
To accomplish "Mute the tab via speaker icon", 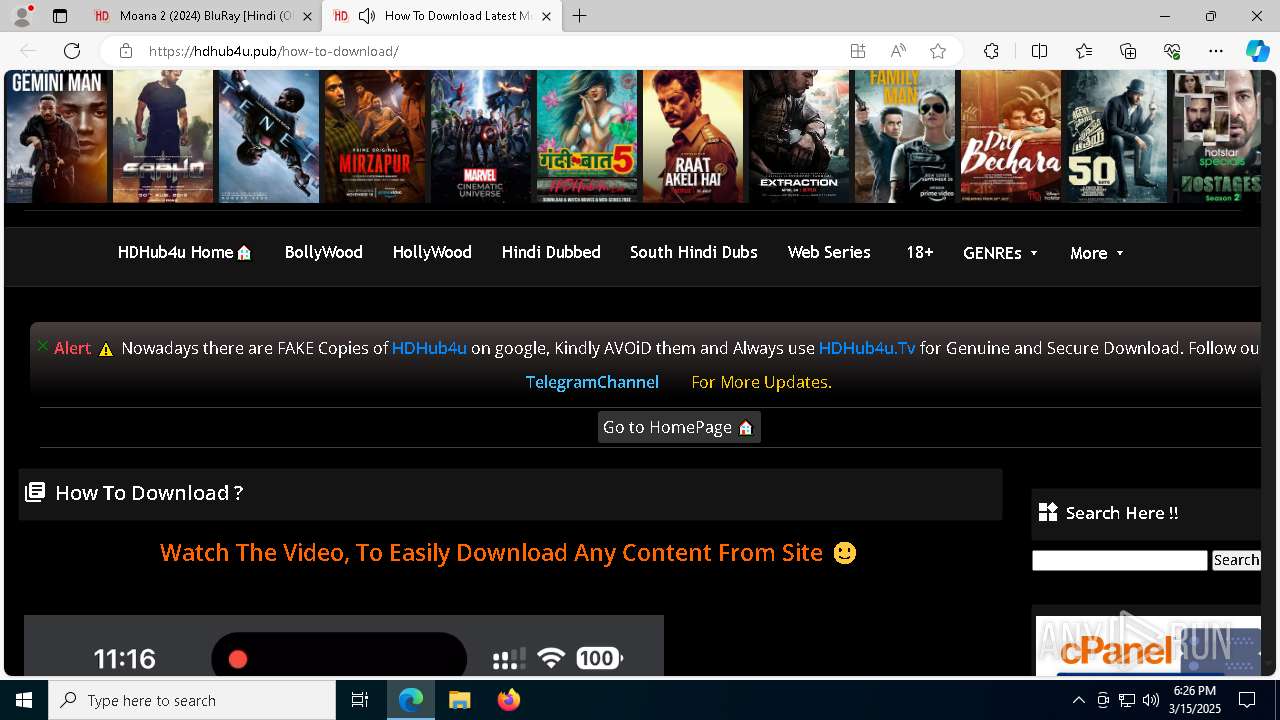I will click(x=367, y=16).
